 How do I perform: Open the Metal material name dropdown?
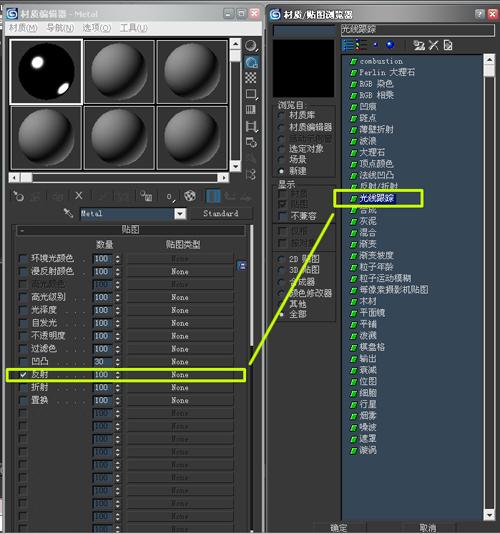[180, 214]
